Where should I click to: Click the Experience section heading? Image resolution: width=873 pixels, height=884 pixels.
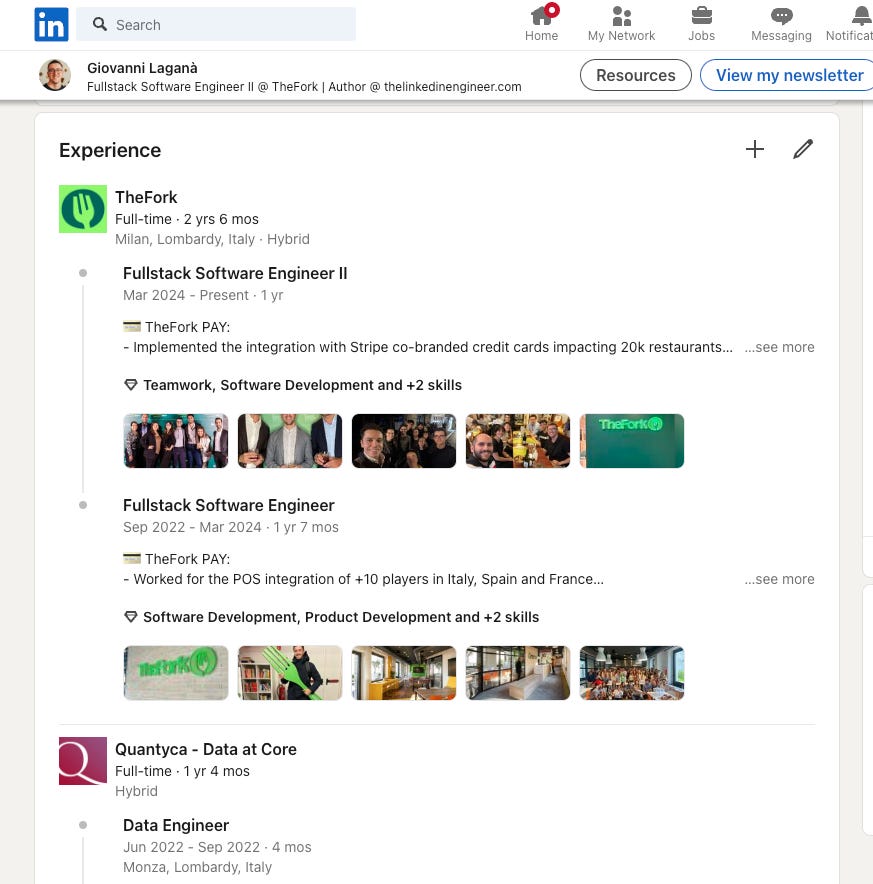coord(110,150)
